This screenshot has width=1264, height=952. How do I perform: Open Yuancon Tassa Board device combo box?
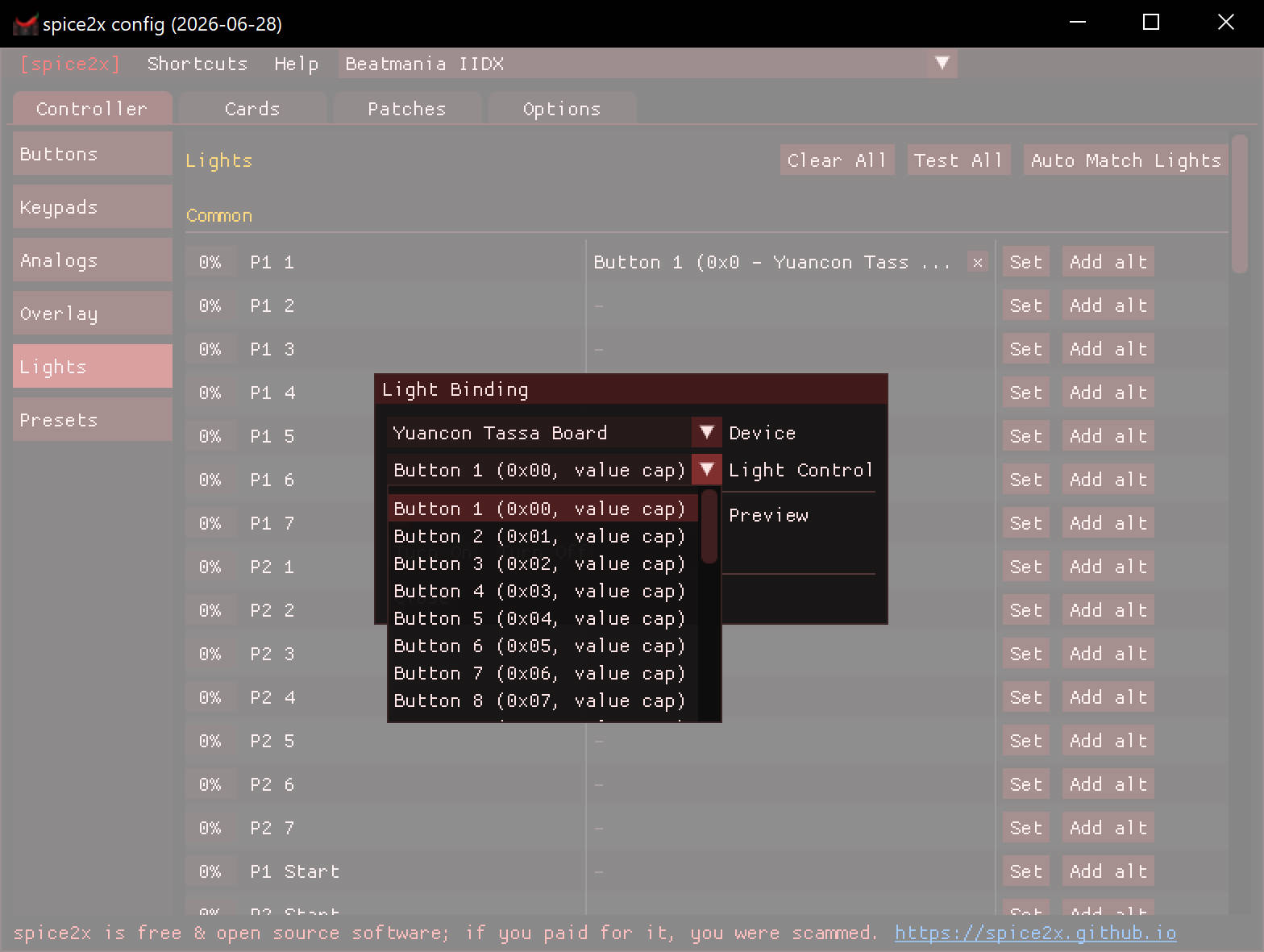click(554, 433)
